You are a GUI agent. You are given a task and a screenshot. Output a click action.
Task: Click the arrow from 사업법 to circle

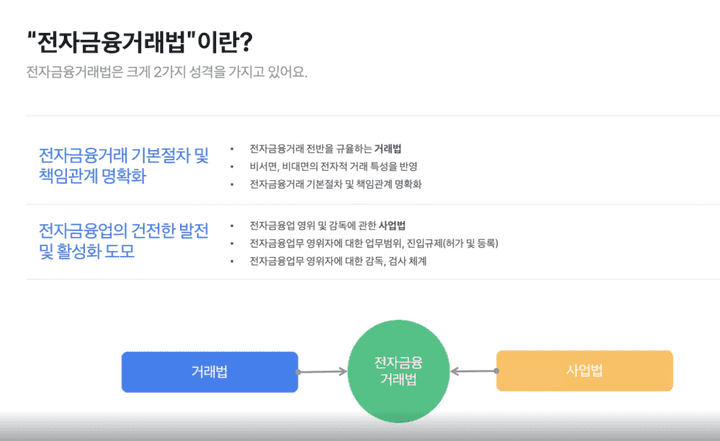click(x=474, y=371)
